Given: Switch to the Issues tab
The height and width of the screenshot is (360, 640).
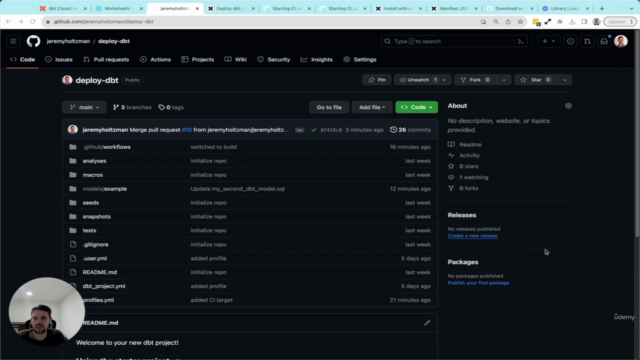Looking at the screenshot, I should 59,60.
